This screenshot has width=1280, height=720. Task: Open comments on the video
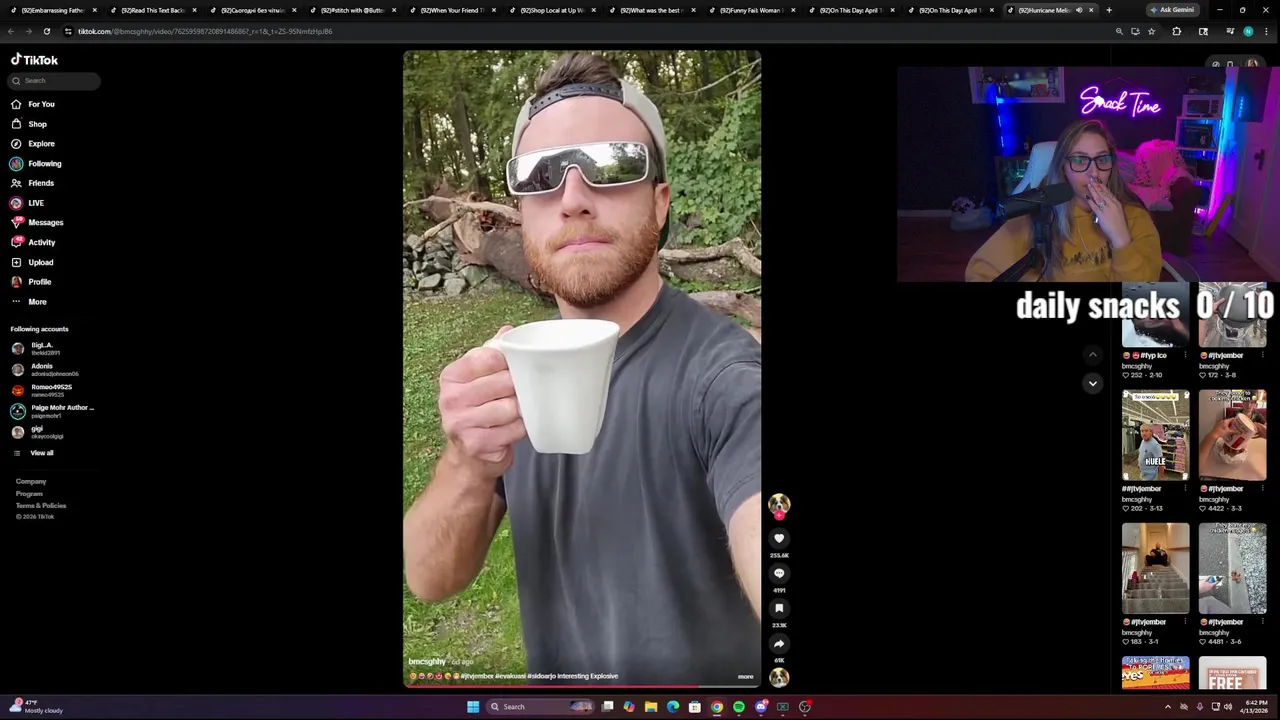(779, 573)
